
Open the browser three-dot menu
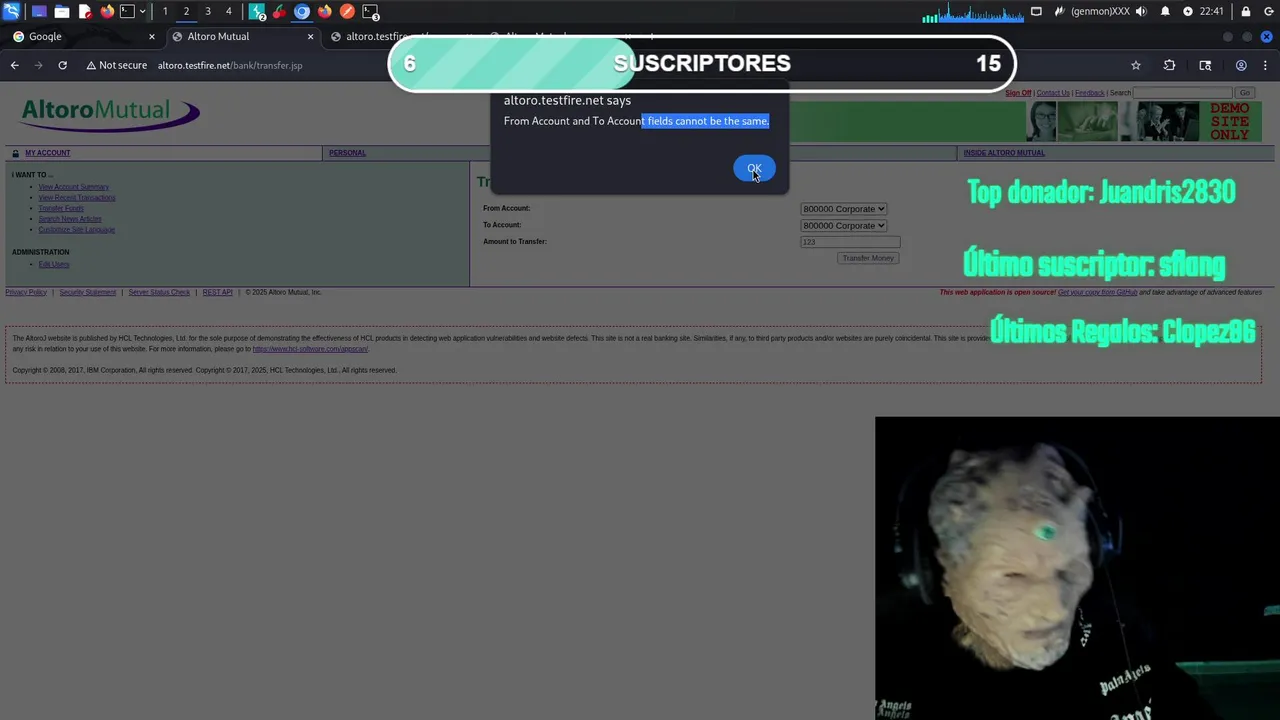[1267, 65]
